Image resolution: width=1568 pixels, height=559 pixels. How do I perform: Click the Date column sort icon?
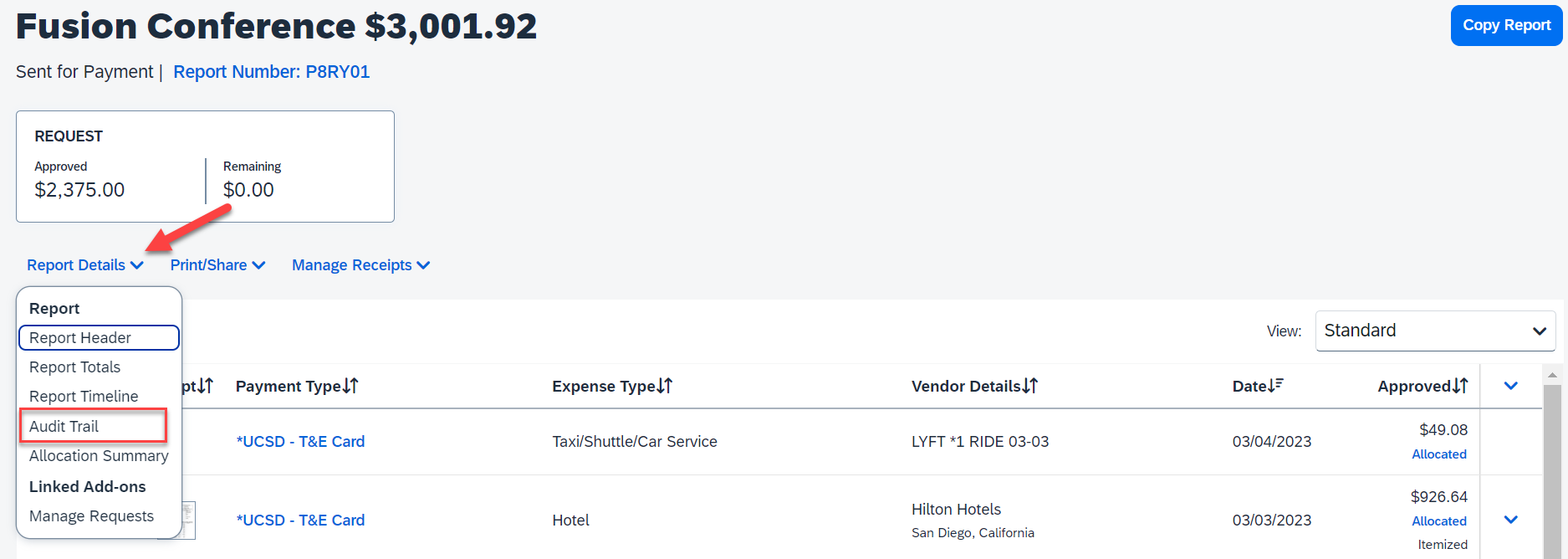tap(1276, 386)
